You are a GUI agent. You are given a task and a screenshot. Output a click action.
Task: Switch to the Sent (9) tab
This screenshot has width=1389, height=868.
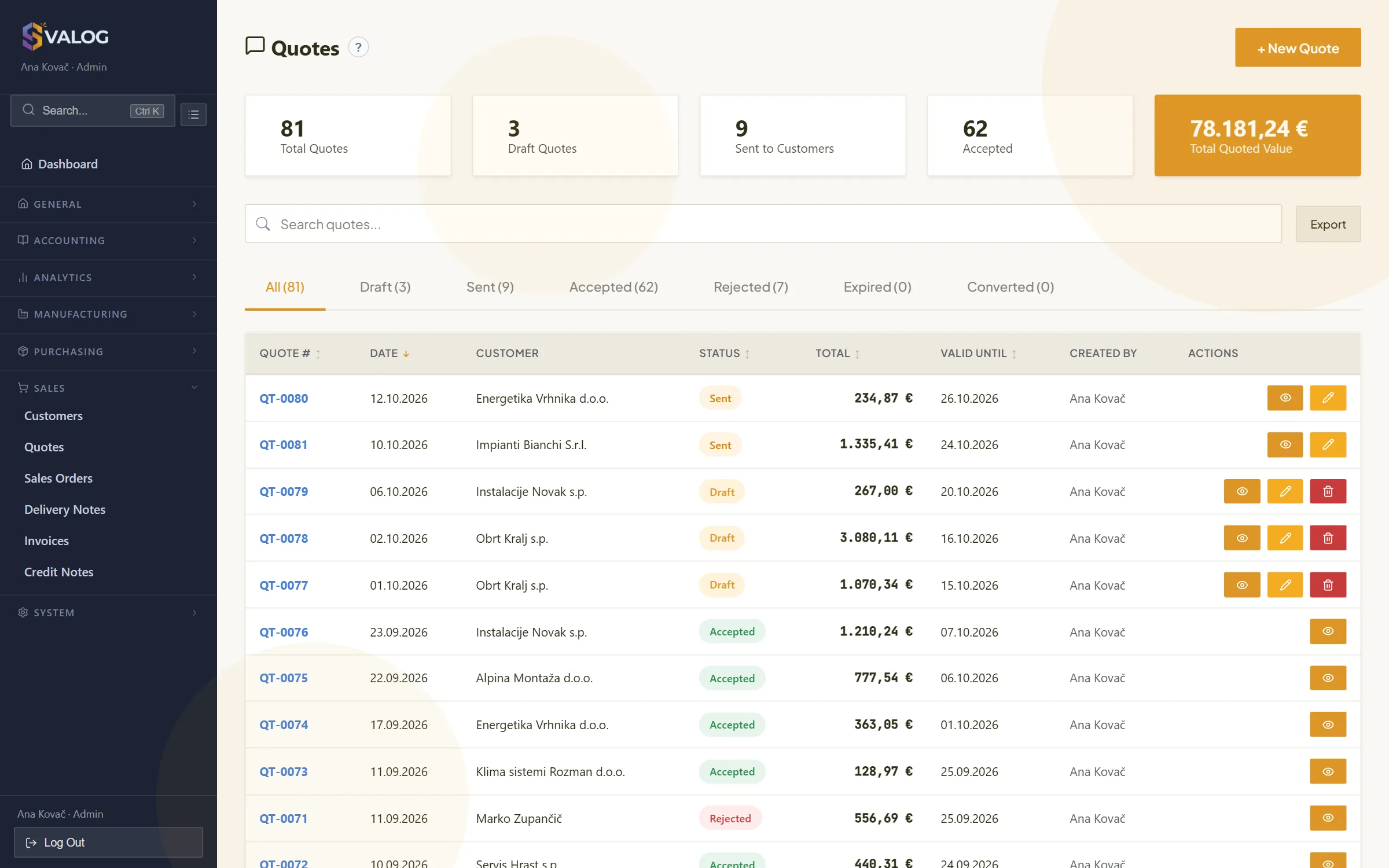pyautogui.click(x=490, y=287)
